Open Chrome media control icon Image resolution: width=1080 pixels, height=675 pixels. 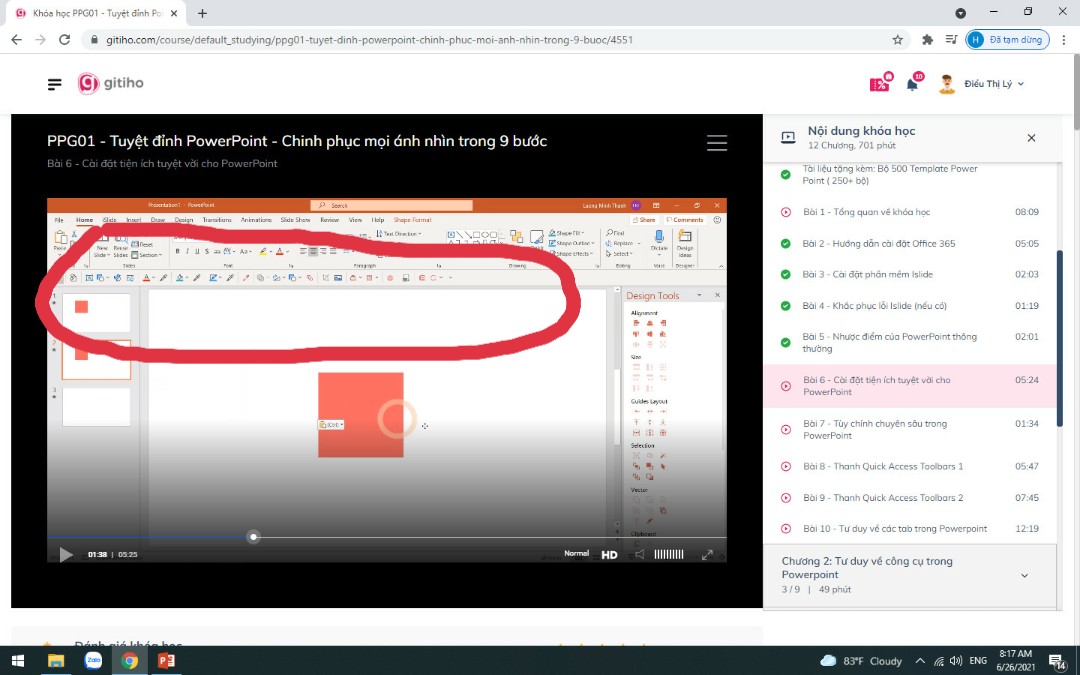pyautogui.click(x=951, y=40)
